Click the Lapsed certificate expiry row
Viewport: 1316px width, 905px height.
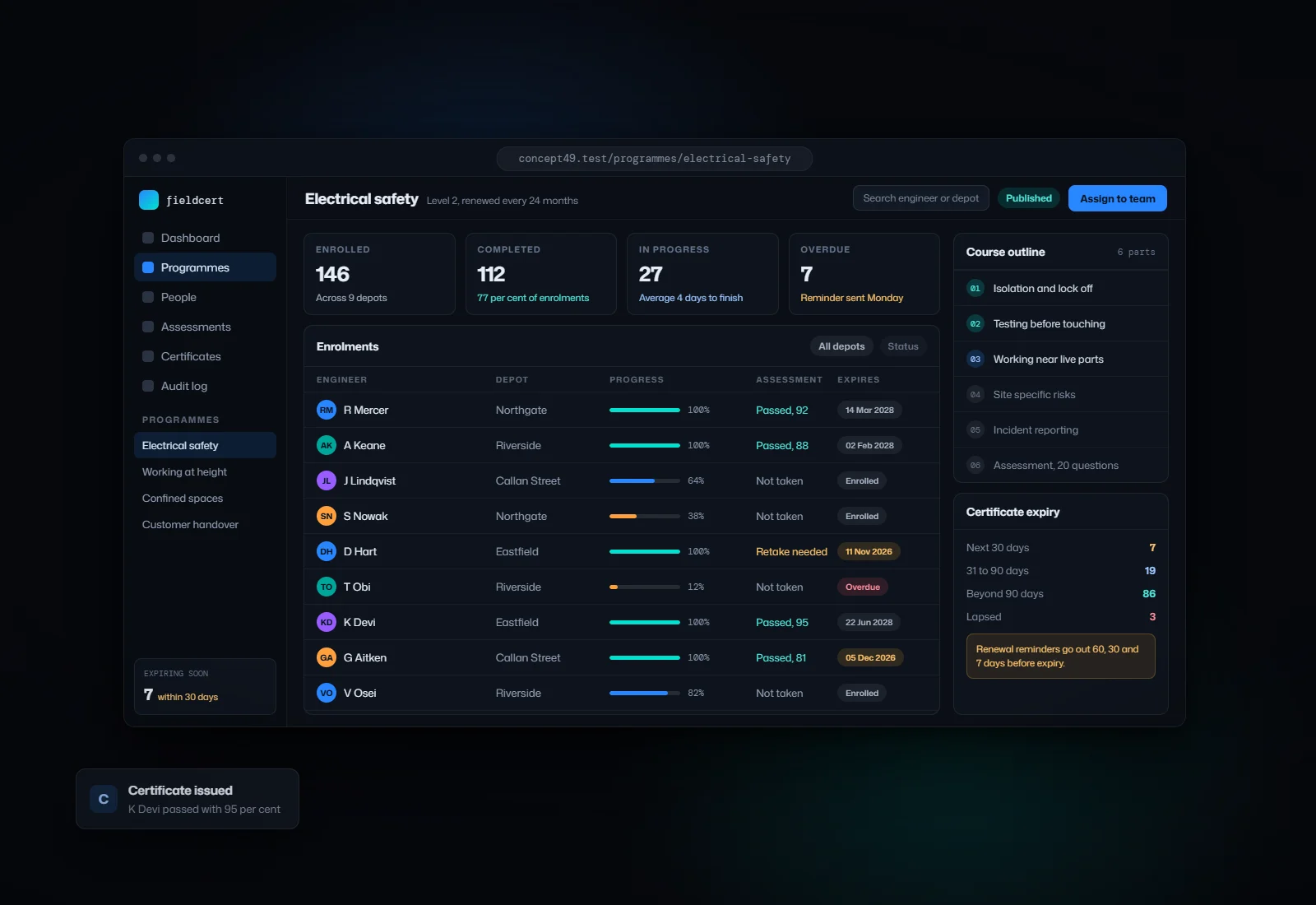pyautogui.click(x=1061, y=616)
